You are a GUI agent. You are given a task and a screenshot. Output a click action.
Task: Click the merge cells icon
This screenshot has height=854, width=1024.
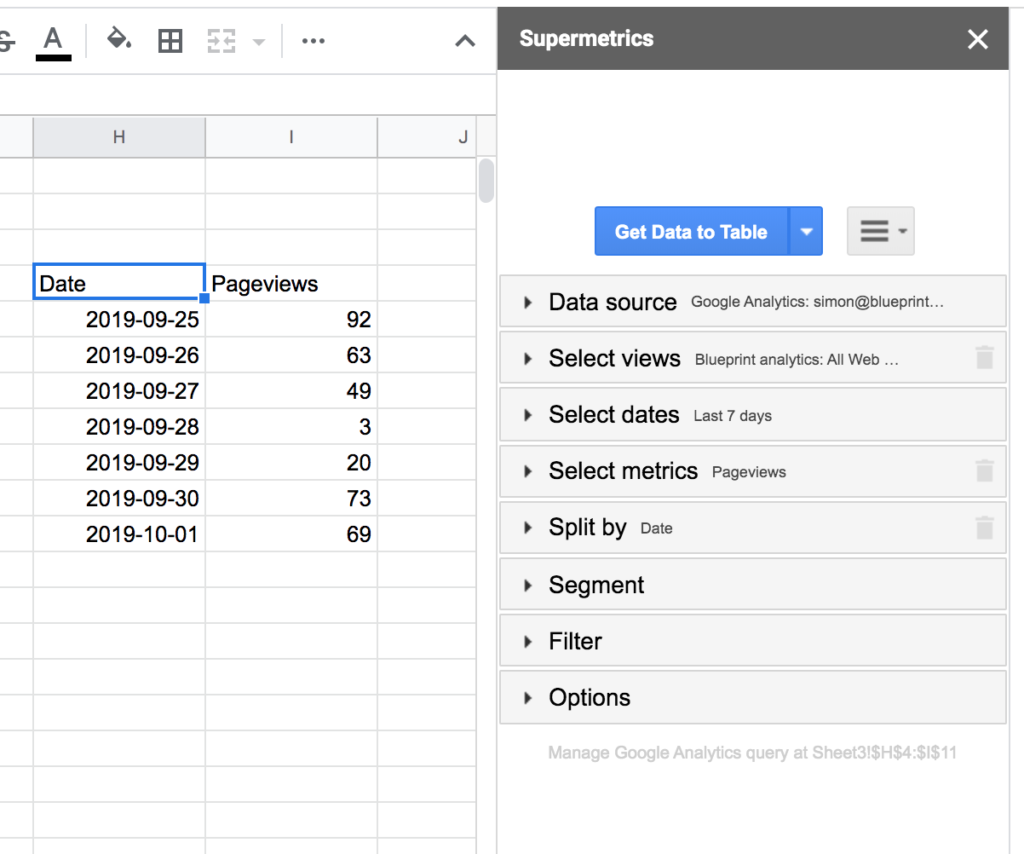[221, 41]
